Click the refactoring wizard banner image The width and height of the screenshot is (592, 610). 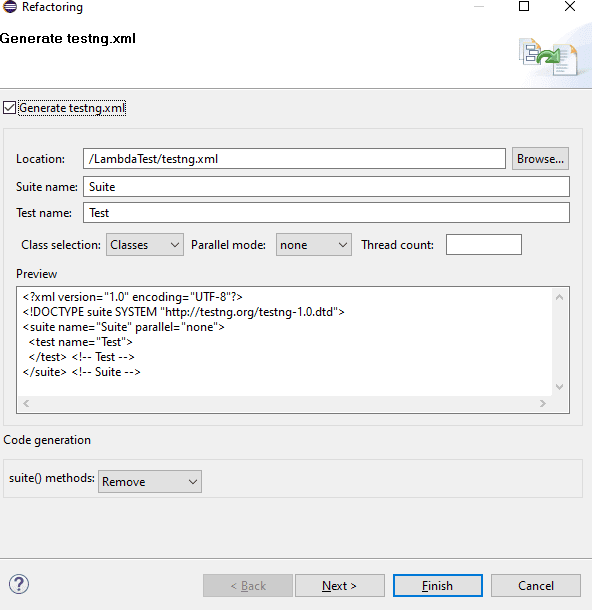pos(548,57)
